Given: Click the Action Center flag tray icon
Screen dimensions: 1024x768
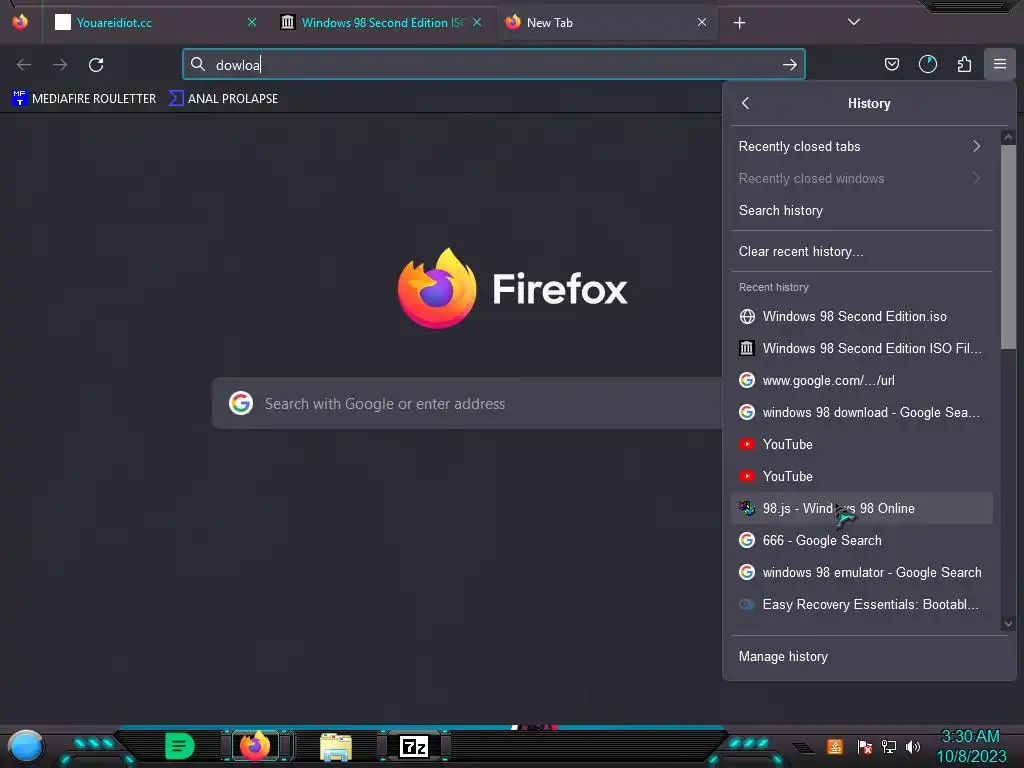Looking at the screenshot, I should (x=865, y=746).
